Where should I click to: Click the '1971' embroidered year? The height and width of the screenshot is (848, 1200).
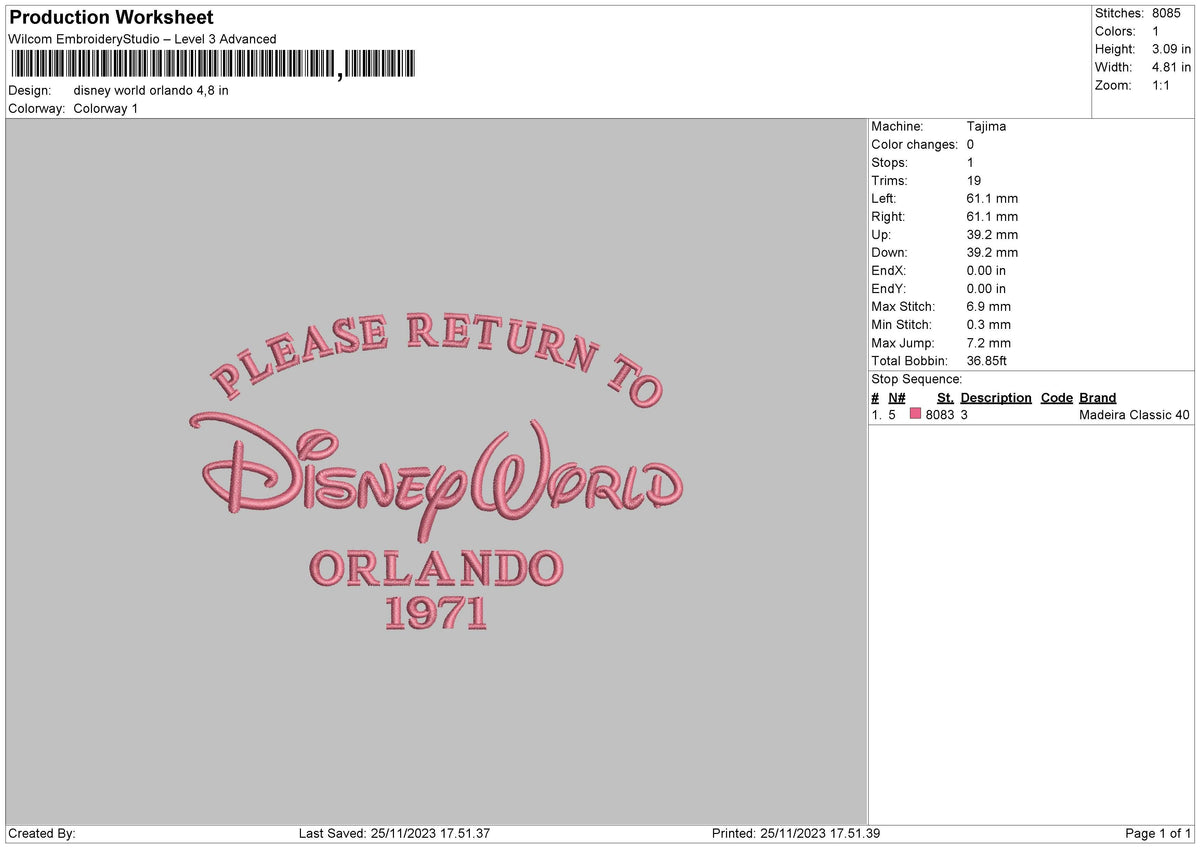pyautogui.click(x=436, y=614)
